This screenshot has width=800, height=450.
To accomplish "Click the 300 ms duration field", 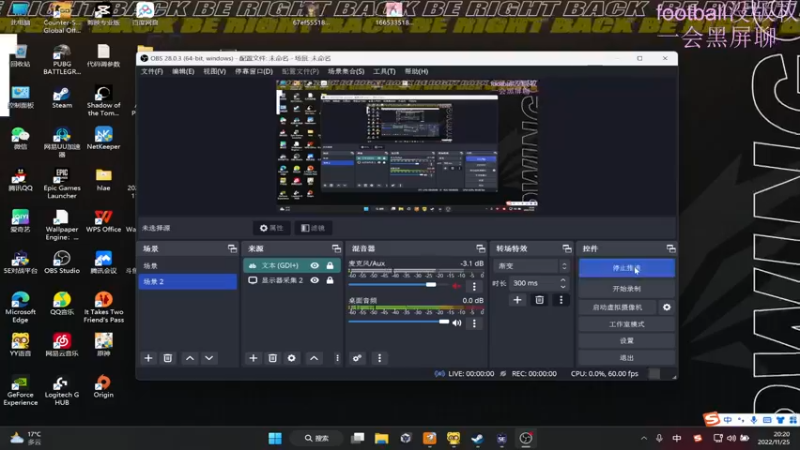I will (x=533, y=283).
